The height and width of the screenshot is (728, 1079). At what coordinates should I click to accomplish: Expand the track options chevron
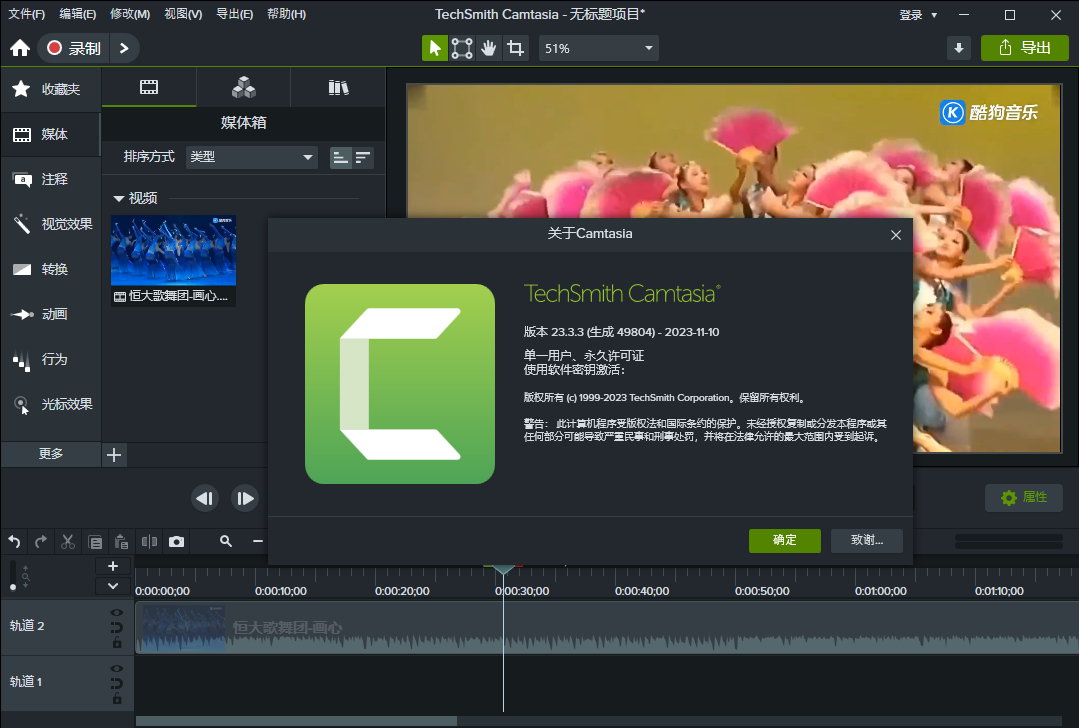pos(113,586)
